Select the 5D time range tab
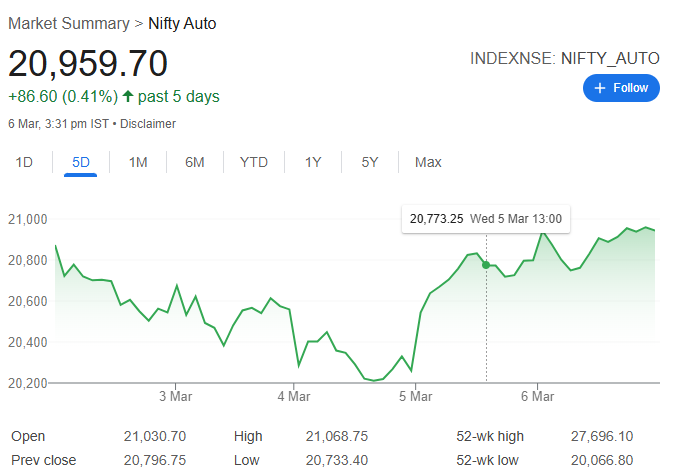 coord(80,162)
